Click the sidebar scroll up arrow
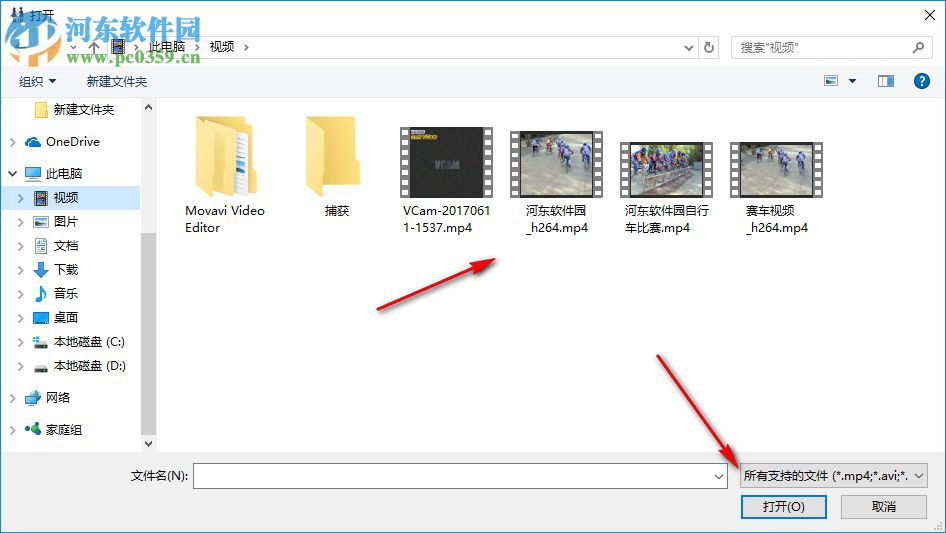Viewport: 946px width, 533px height. tap(148, 107)
